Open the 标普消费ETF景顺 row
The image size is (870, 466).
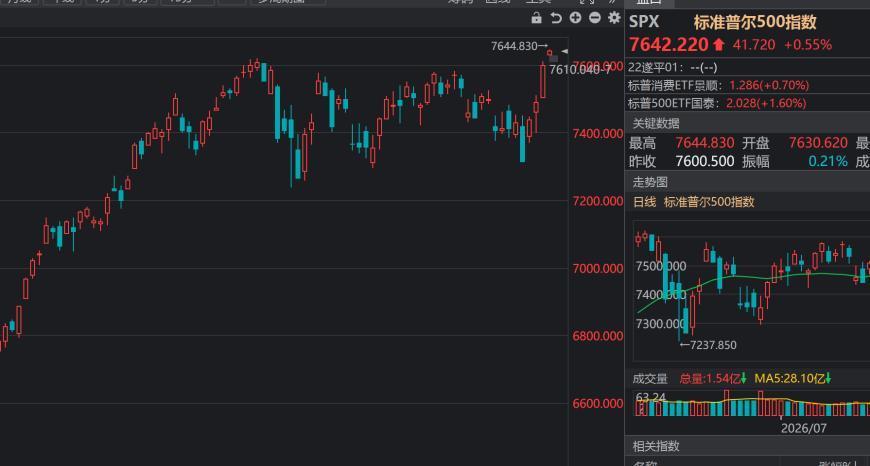(747, 85)
